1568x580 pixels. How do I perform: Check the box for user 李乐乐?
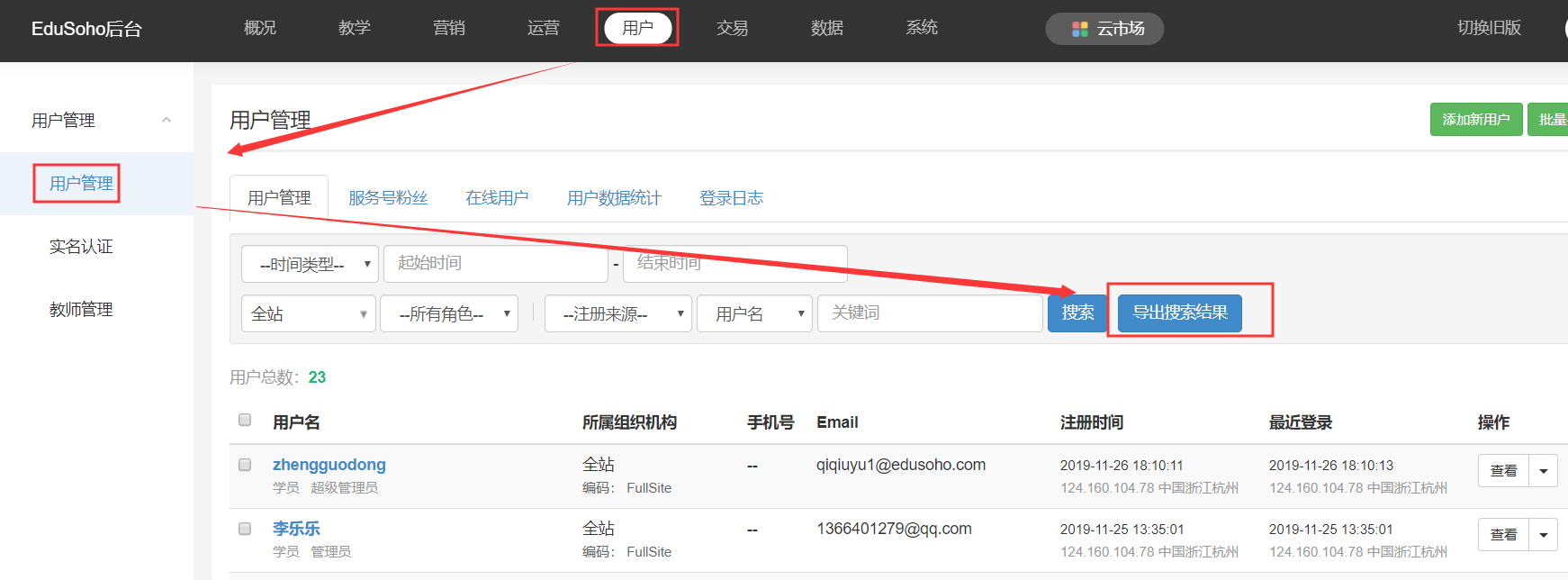[x=245, y=529]
